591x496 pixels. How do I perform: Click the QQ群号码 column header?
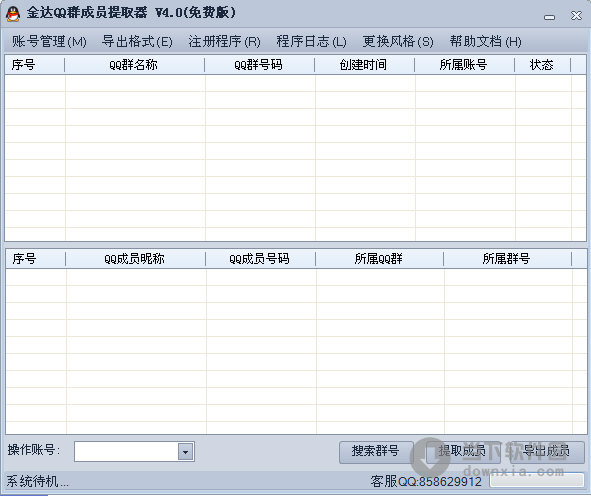click(260, 65)
